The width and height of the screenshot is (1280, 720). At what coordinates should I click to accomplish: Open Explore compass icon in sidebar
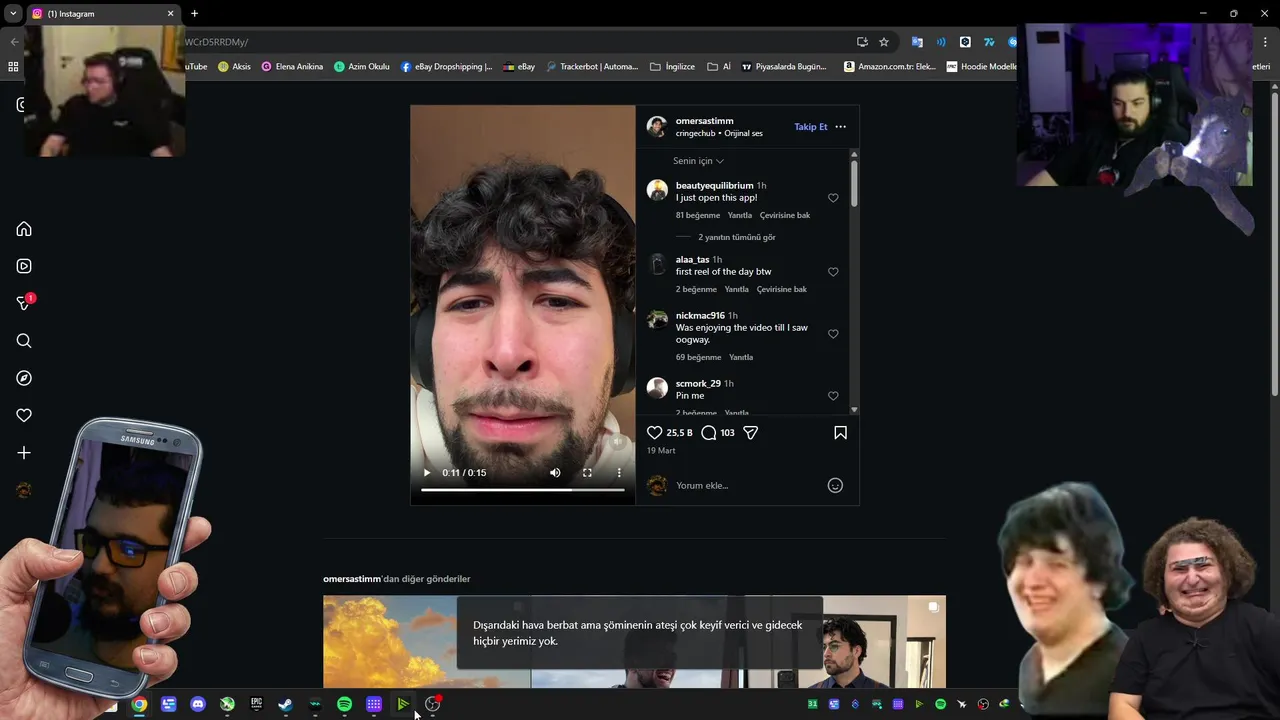(x=24, y=378)
